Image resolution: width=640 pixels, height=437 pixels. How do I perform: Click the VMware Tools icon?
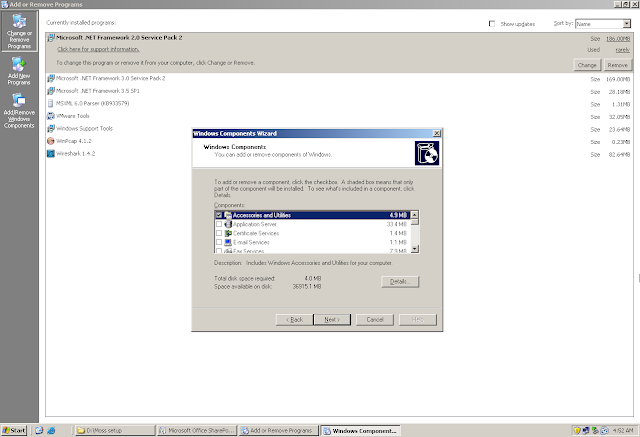51,116
